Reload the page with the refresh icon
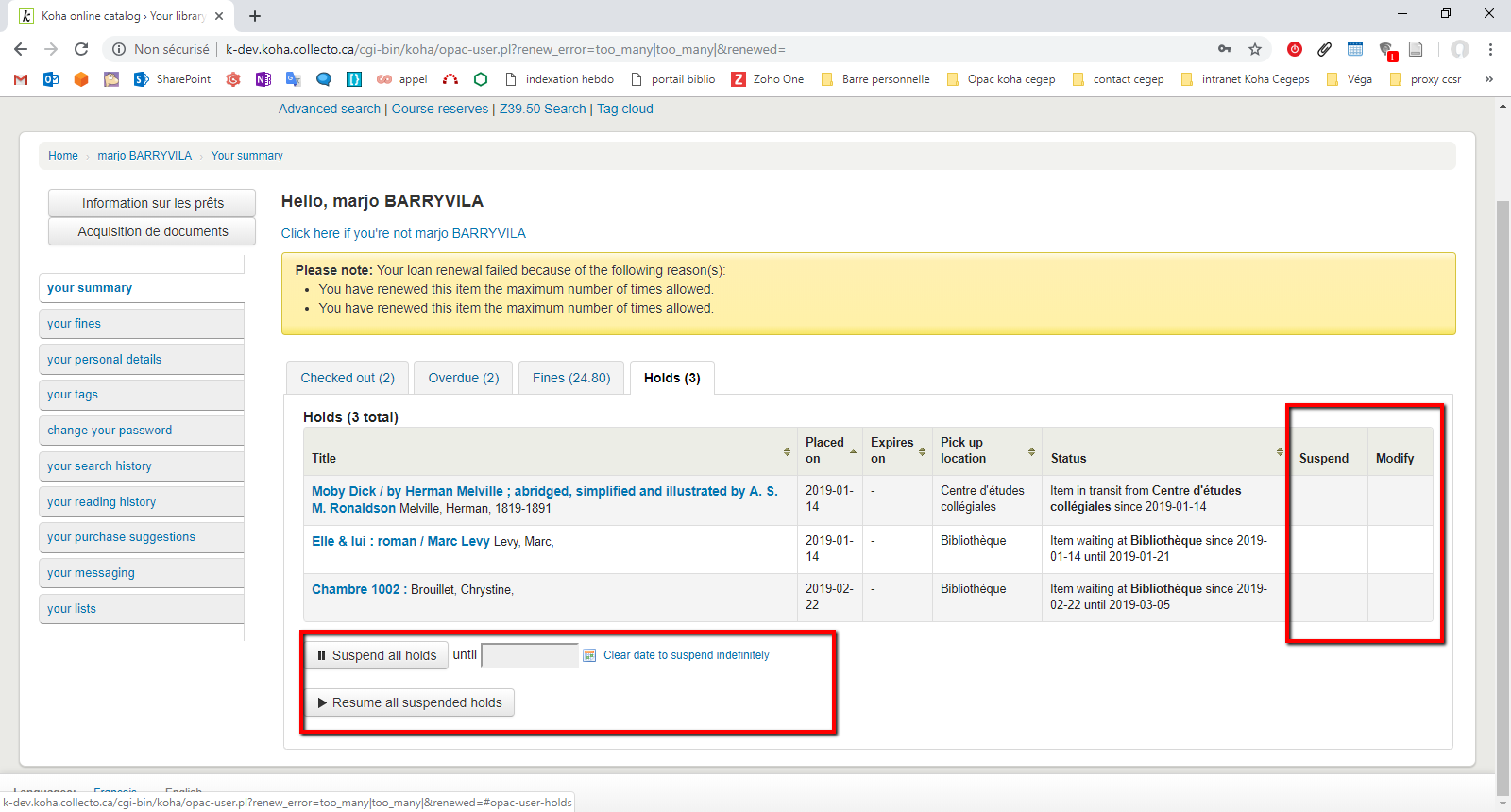This screenshot has width=1511, height=812. pyautogui.click(x=81, y=49)
